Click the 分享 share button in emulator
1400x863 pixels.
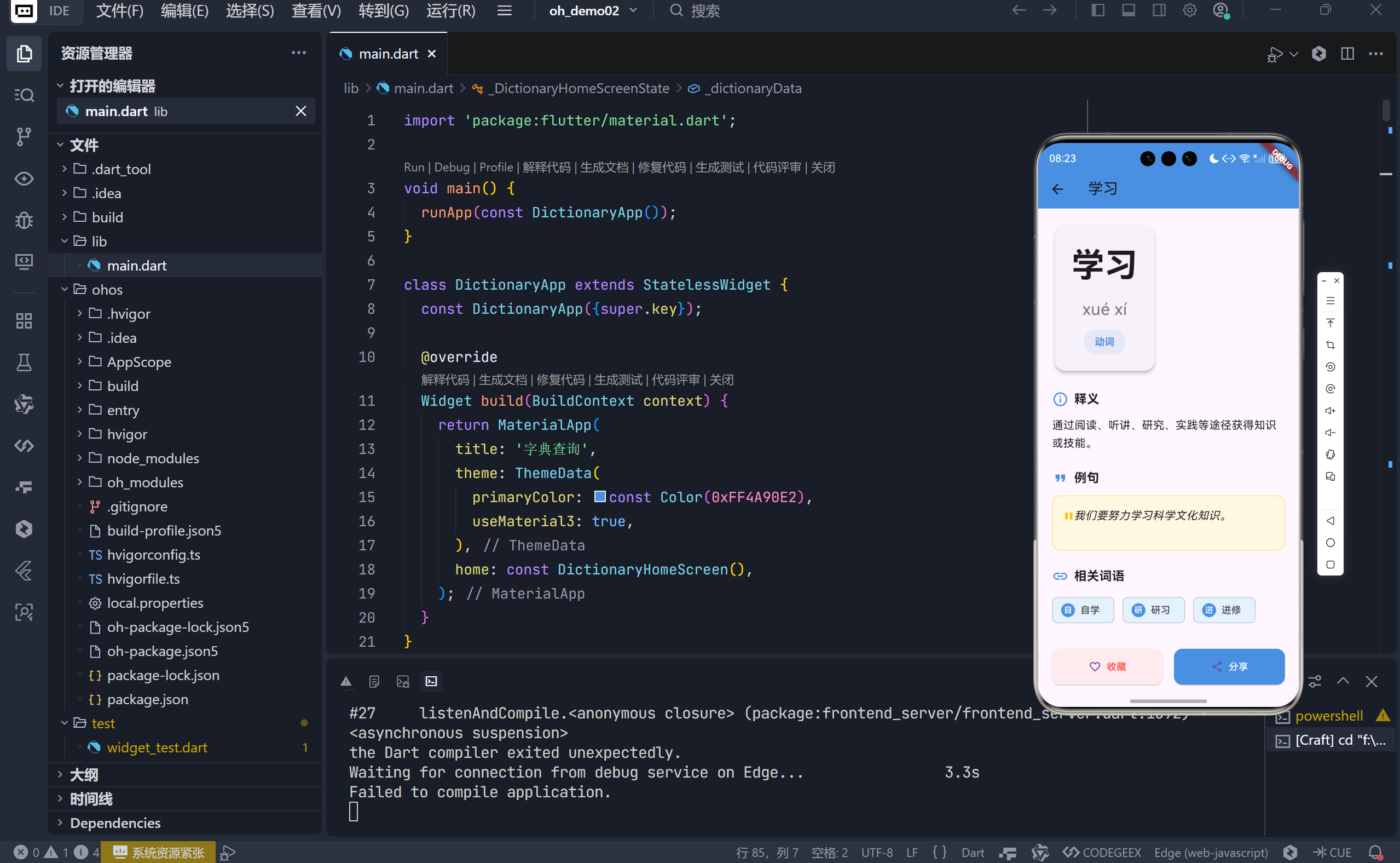[1229, 666]
